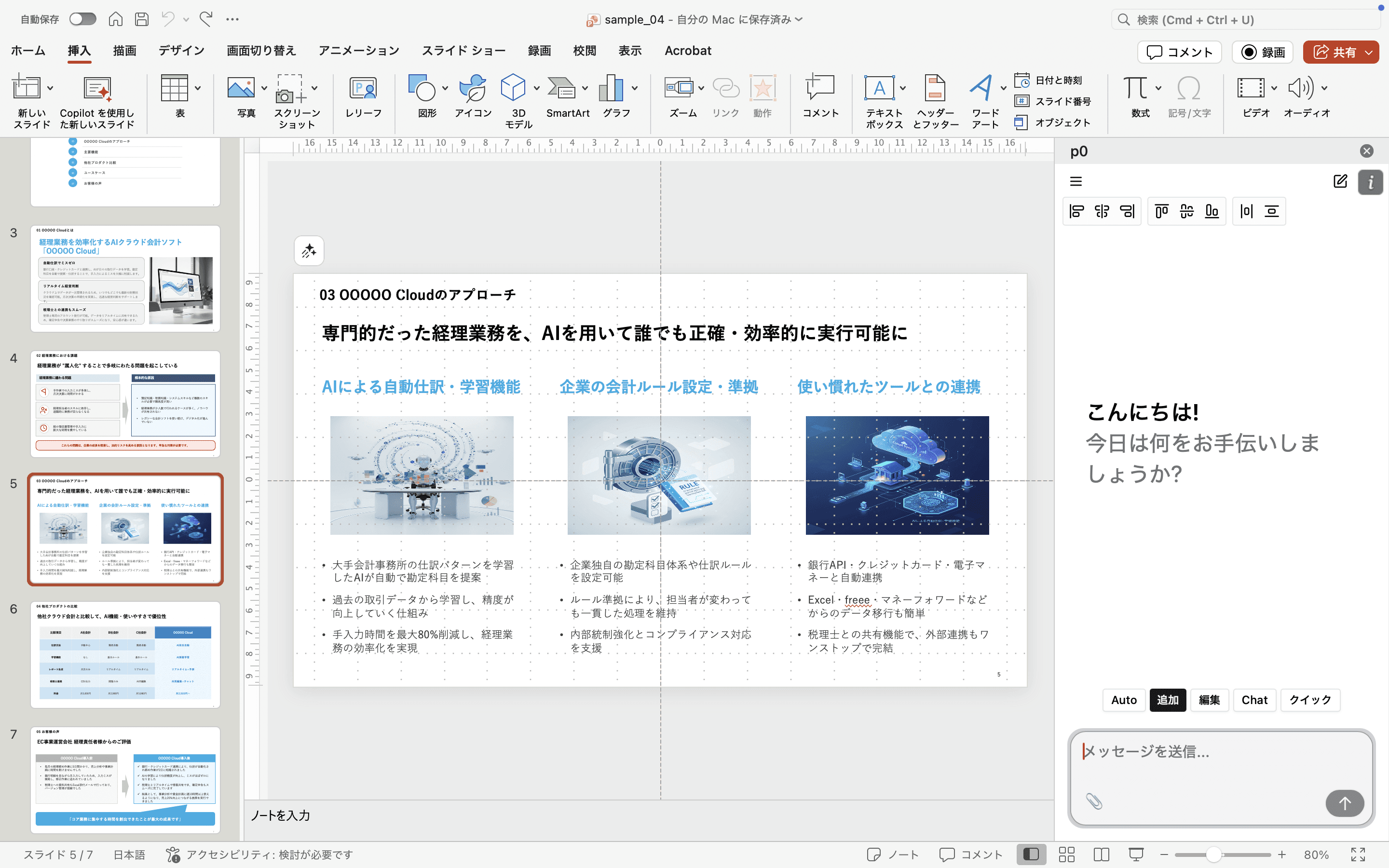Open the table (表) dropdown arrow
This screenshot has width=1389, height=868.
(197, 88)
